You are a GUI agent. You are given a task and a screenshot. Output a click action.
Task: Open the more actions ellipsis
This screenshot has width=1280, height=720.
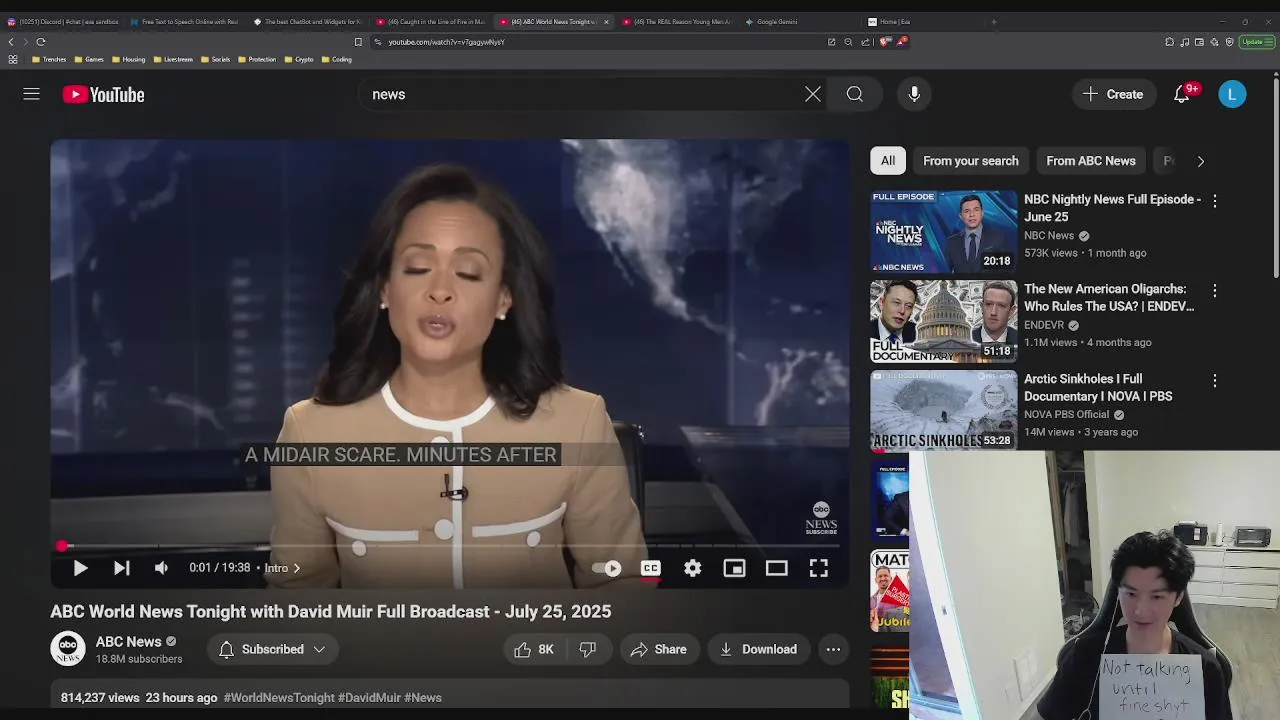[x=833, y=649]
